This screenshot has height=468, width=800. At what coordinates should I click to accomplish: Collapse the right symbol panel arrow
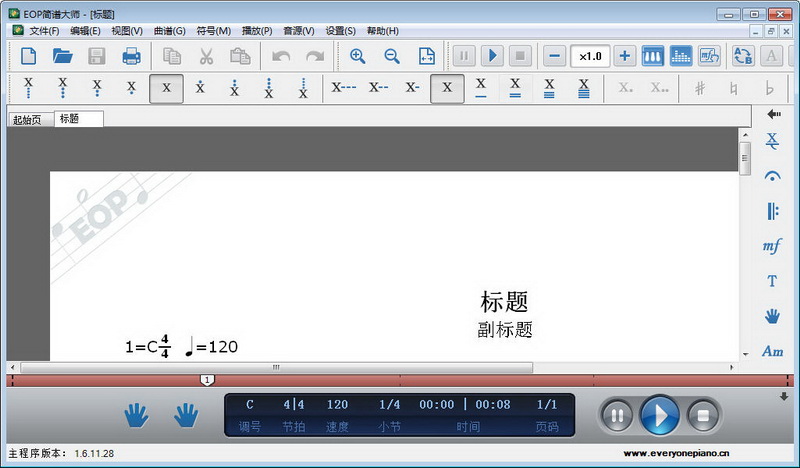click(x=773, y=114)
